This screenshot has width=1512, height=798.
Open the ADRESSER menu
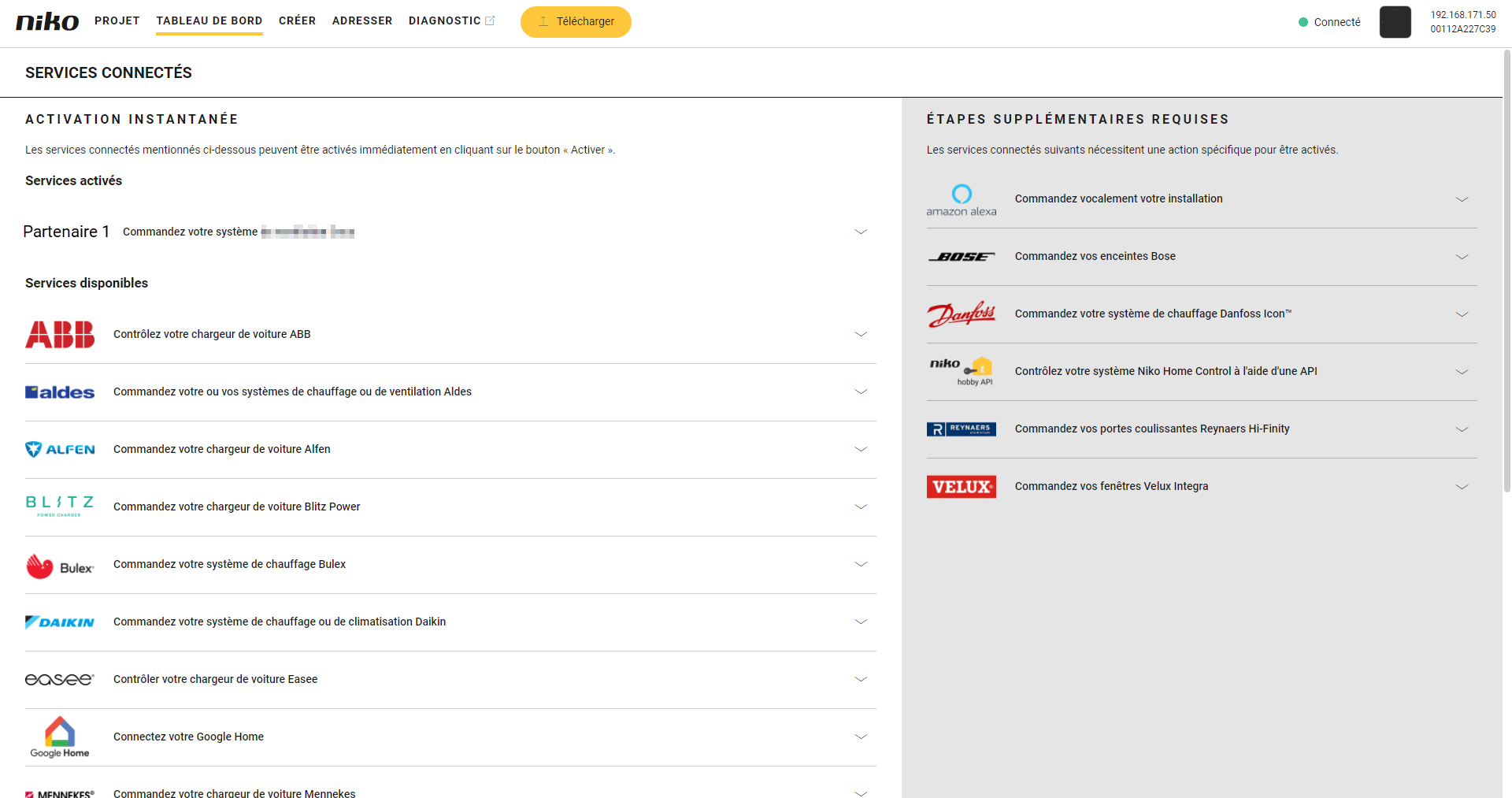tap(362, 20)
